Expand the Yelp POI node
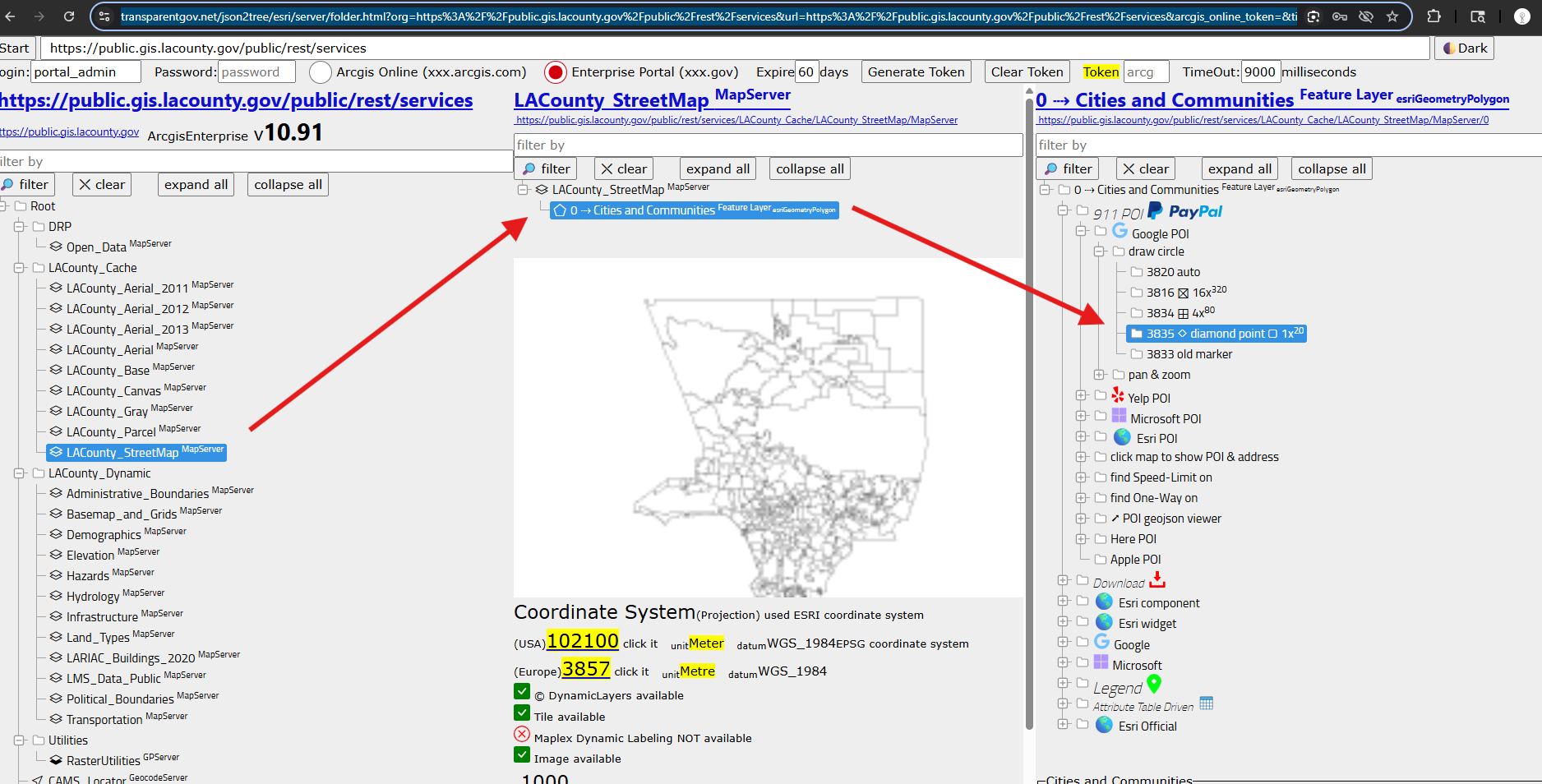Image resolution: width=1542 pixels, height=784 pixels. tap(1081, 395)
